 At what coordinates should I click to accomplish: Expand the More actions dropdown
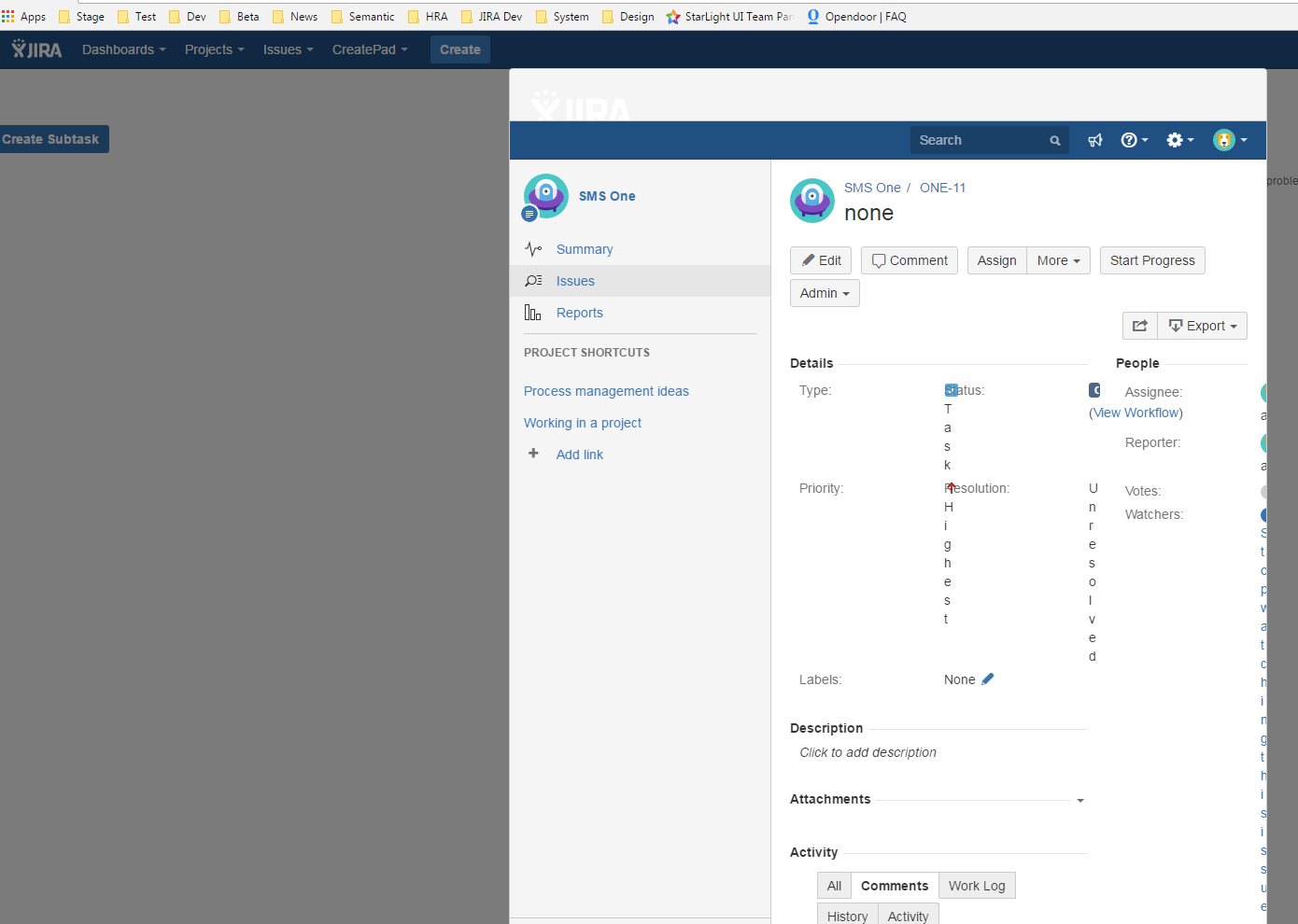pyautogui.click(x=1058, y=260)
